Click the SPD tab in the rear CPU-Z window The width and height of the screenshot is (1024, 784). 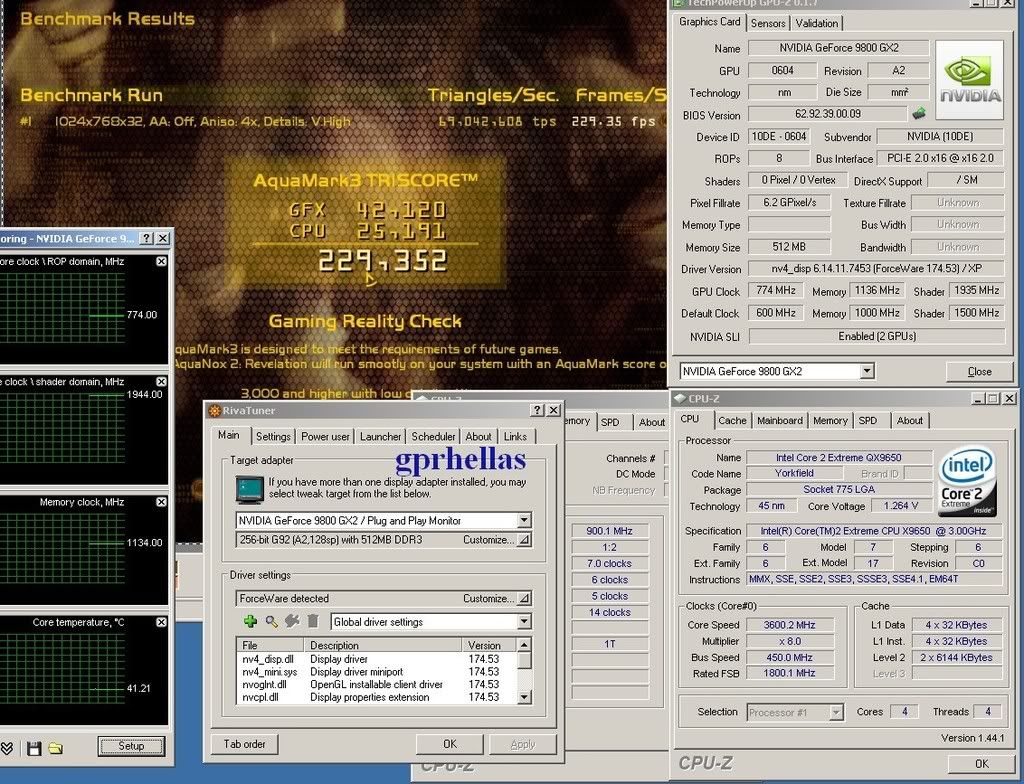[610, 422]
